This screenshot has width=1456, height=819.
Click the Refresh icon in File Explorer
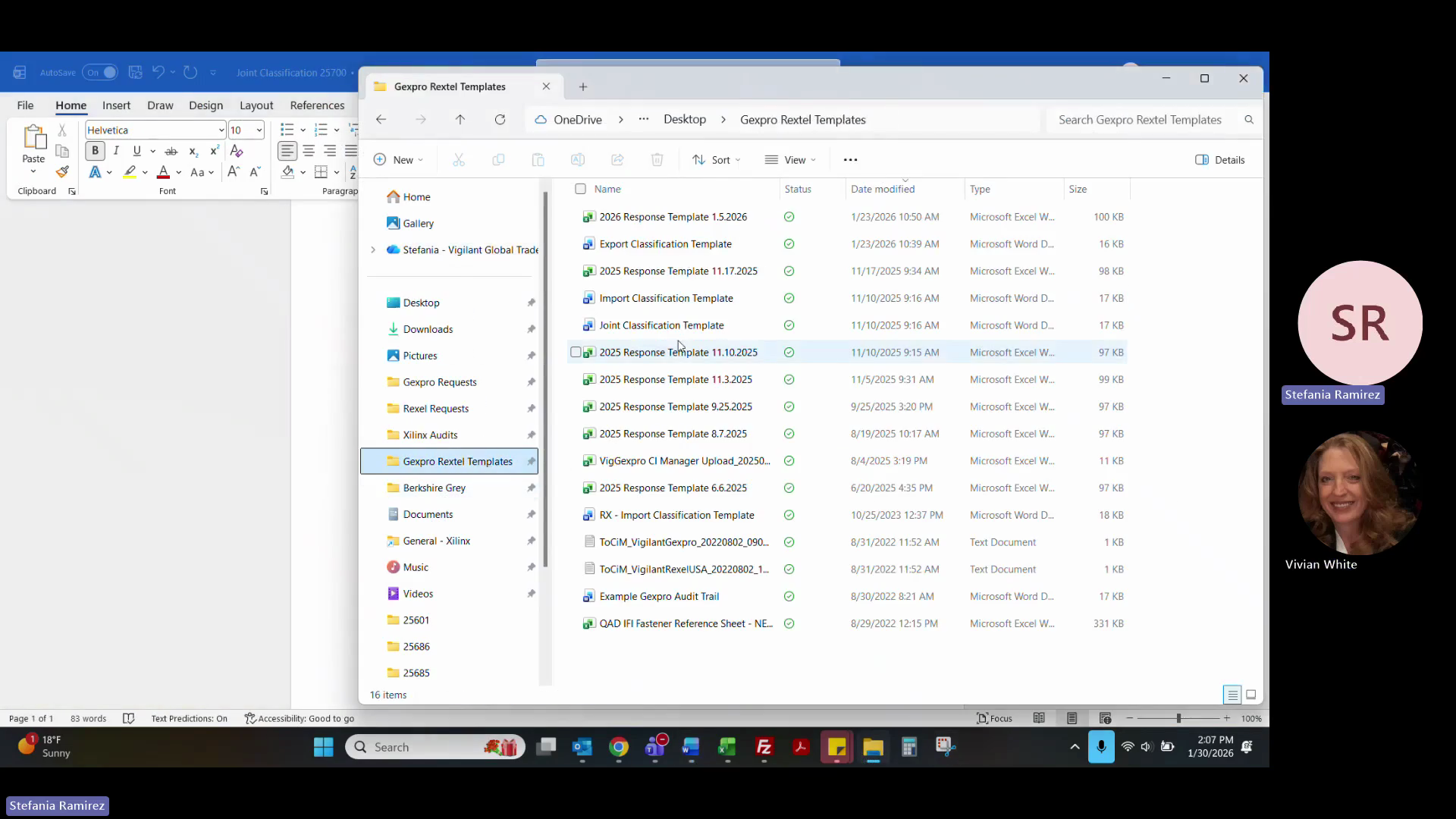point(500,120)
